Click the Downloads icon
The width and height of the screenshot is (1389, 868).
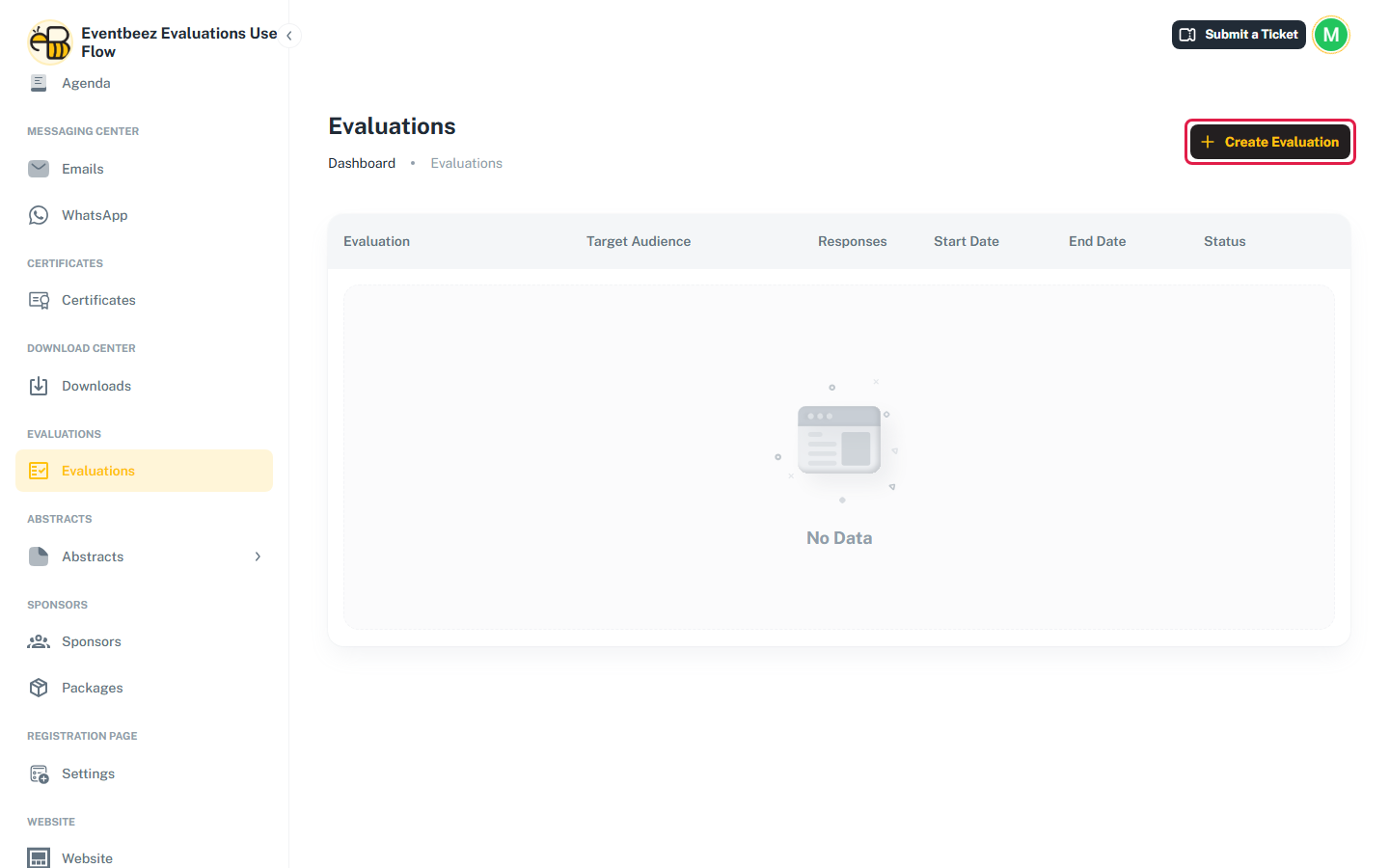(39, 386)
